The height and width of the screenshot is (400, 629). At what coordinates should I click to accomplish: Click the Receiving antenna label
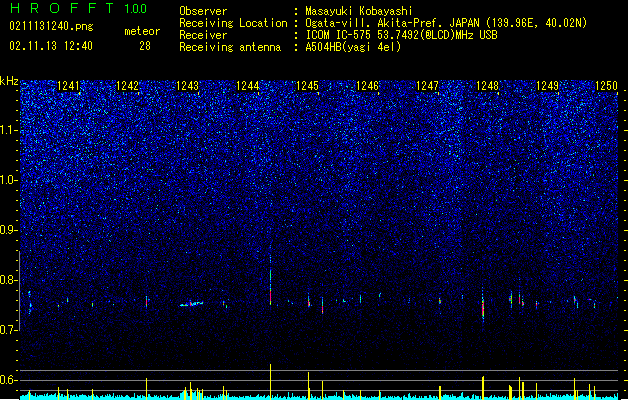point(230,47)
